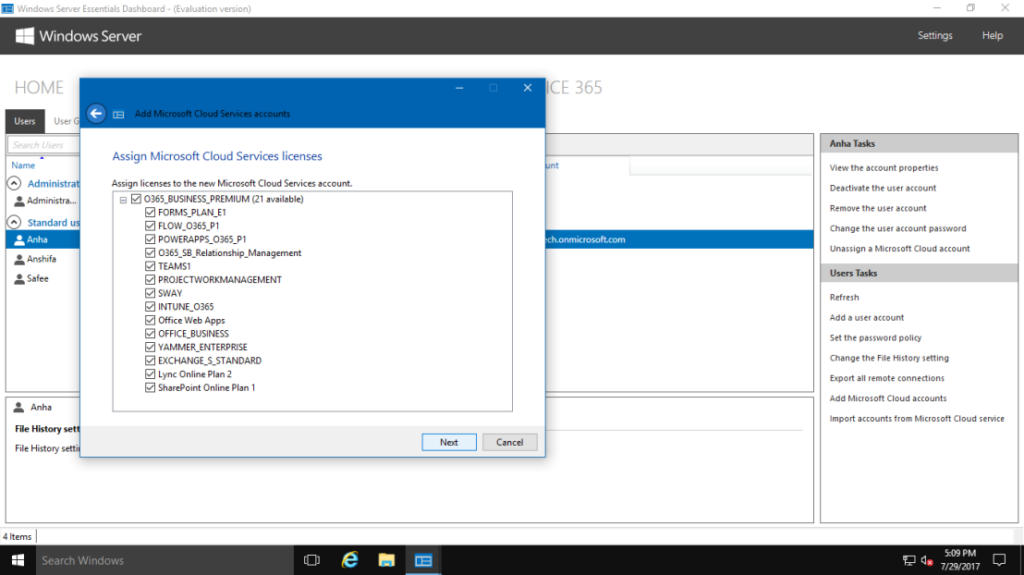Screen dimensions: 1024x575
Task: Click Unassign a Microsoft Cloud account
Action: pos(899,249)
